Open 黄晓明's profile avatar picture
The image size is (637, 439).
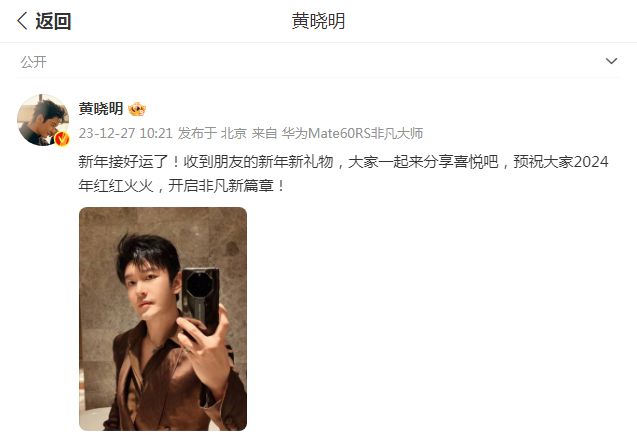[x=43, y=120]
